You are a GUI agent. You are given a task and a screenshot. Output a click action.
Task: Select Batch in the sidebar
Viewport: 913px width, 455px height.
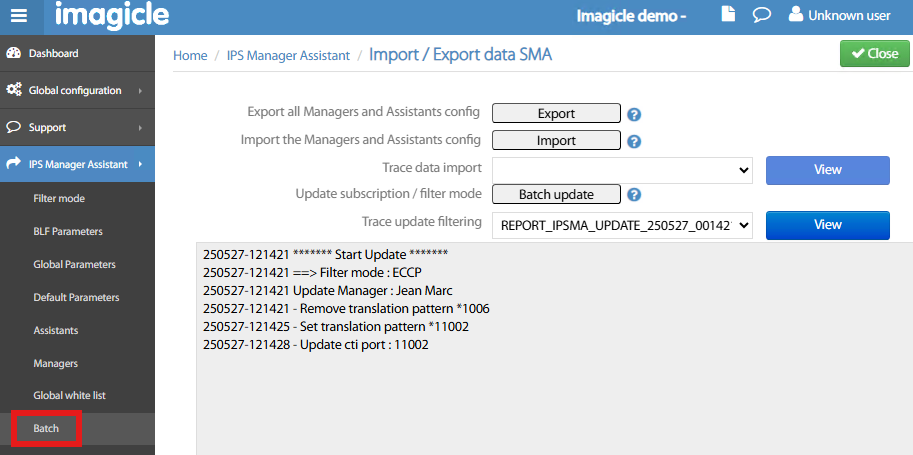click(x=46, y=428)
